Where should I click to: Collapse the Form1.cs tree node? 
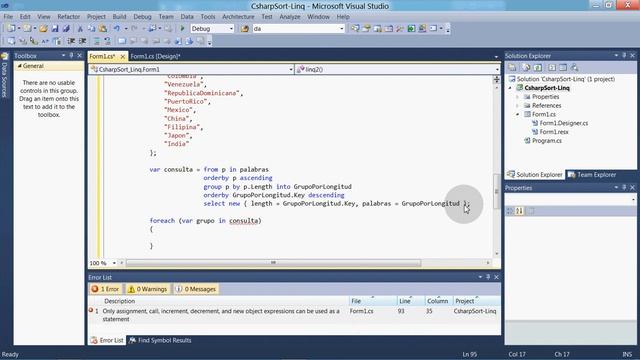(x=518, y=115)
